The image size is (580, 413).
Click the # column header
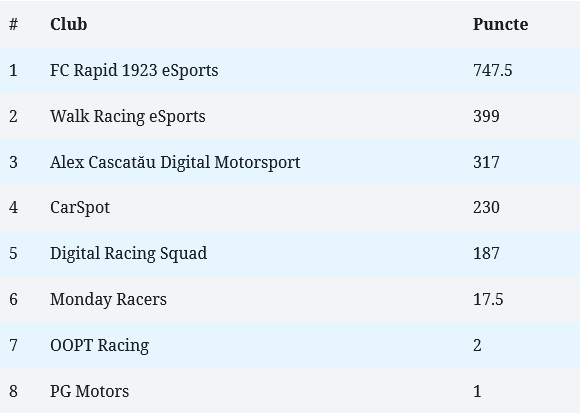(x=13, y=24)
